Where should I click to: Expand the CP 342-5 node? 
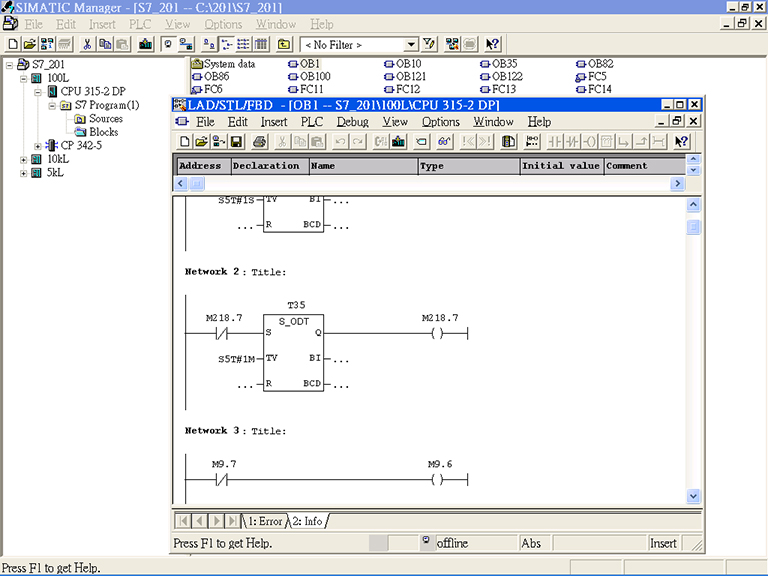click(38, 146)
